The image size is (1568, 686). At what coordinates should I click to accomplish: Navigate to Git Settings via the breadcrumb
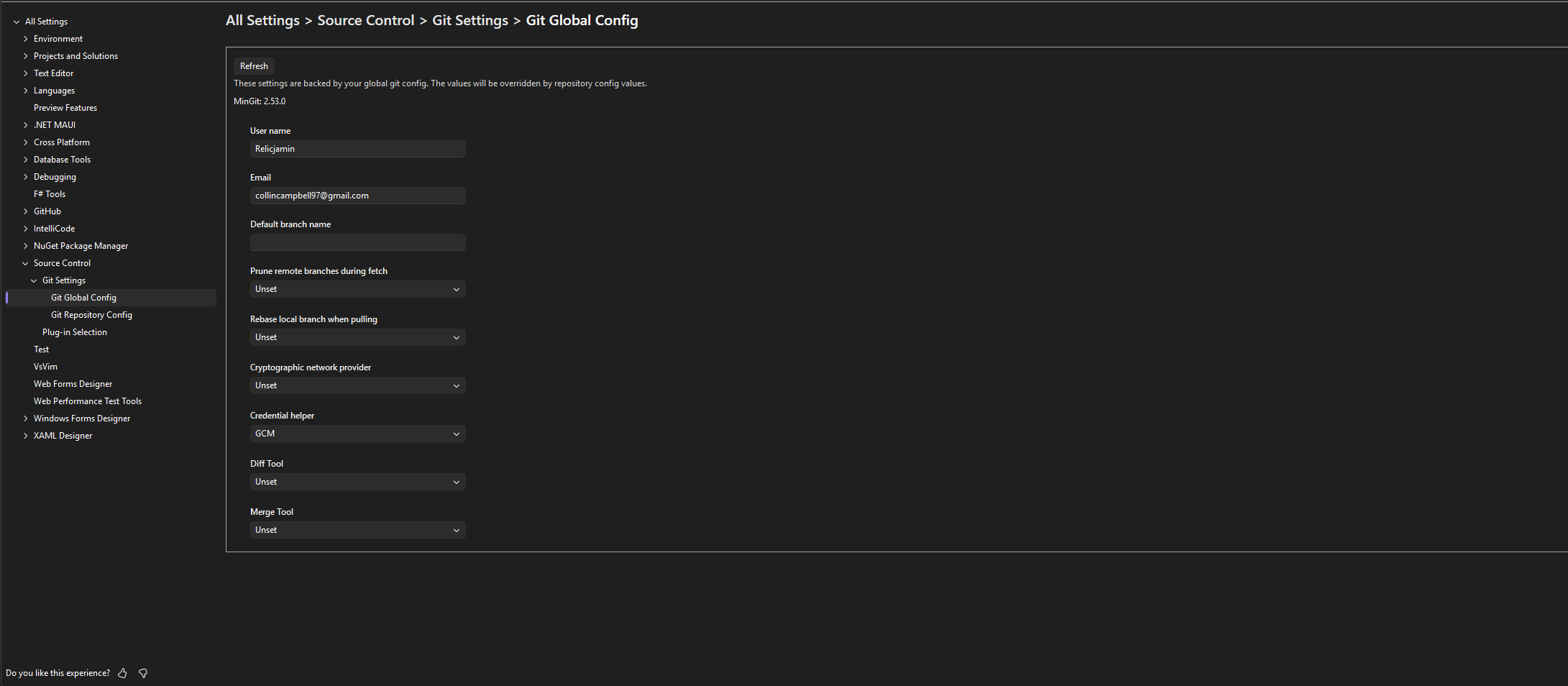(x=469, y=20)
